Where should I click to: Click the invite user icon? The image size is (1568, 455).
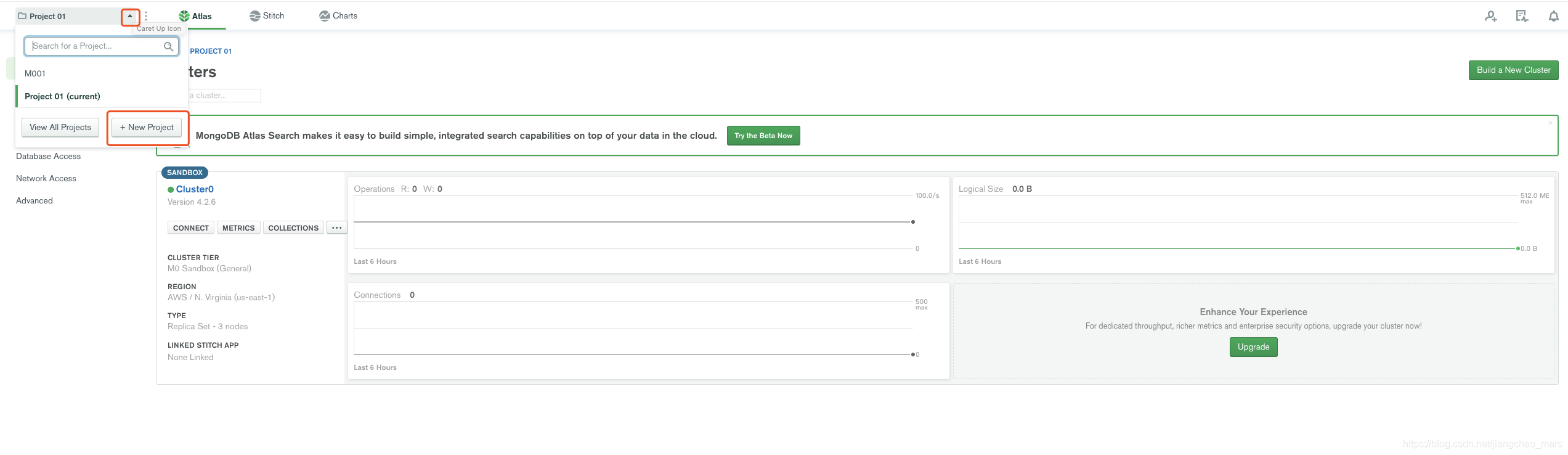click(1490, 17)
